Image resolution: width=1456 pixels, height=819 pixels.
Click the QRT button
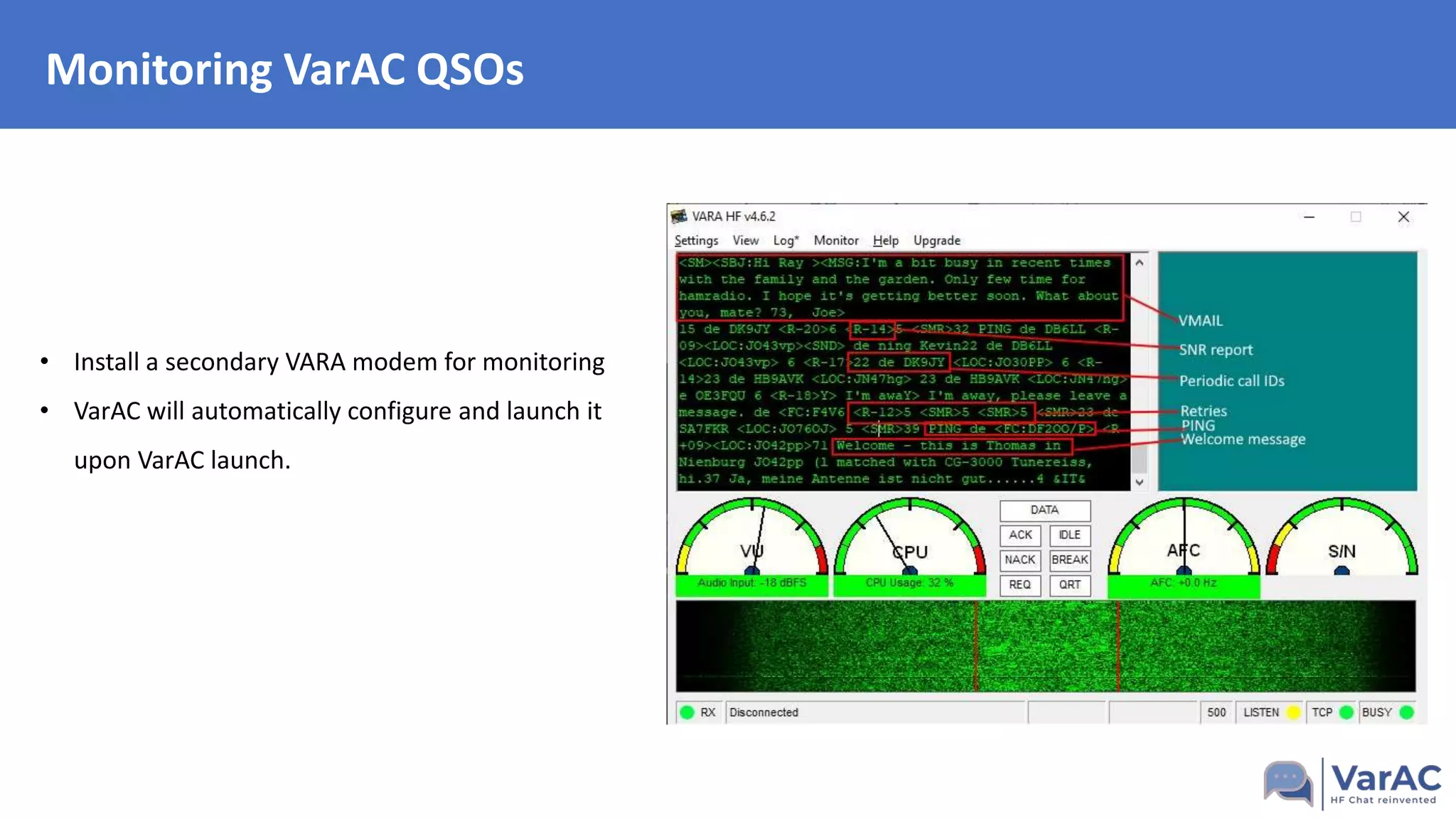(1069, 584)
